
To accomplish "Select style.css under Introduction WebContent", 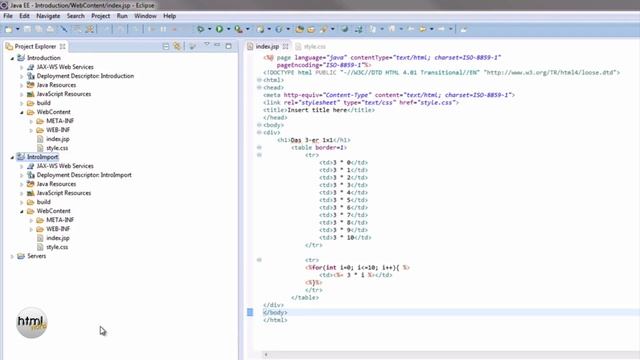I will pyautogui.click(x=57, y=148).
